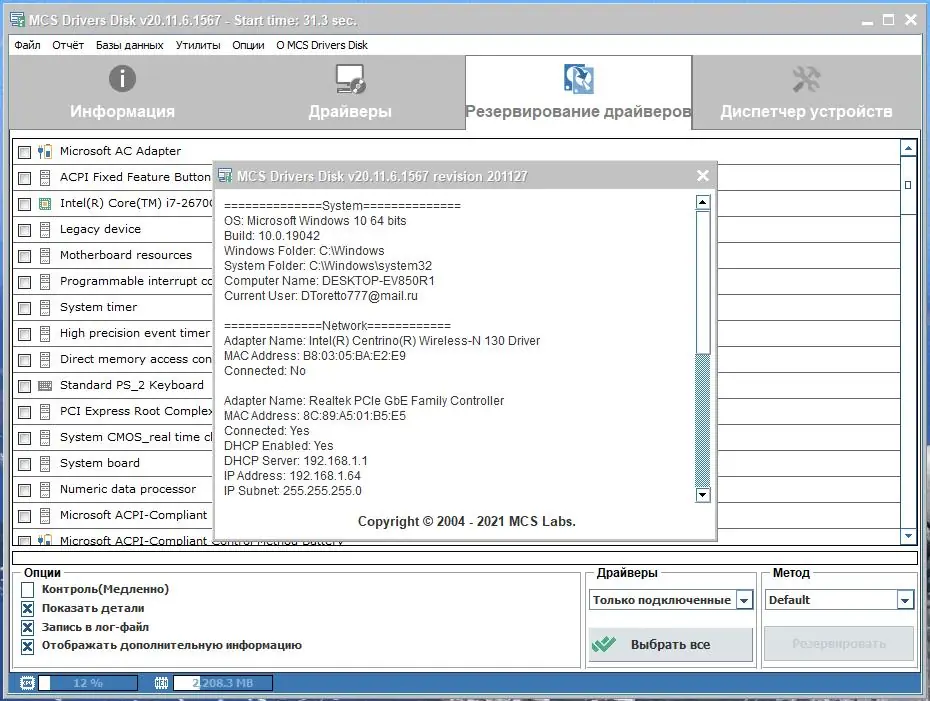Click the memory chip icon in status bar
Screen dimensions: 930x701
click(x=161, y=683)
